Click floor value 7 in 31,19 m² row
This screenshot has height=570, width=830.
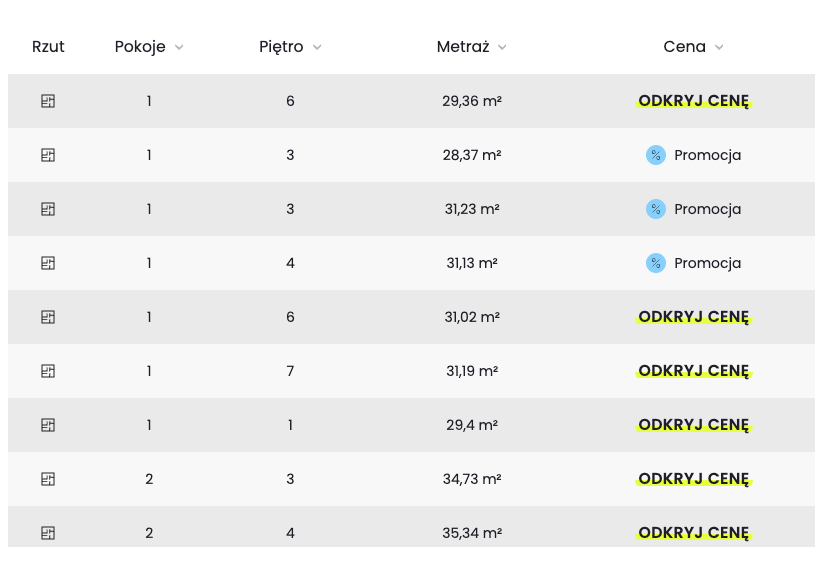click(290, 371)
